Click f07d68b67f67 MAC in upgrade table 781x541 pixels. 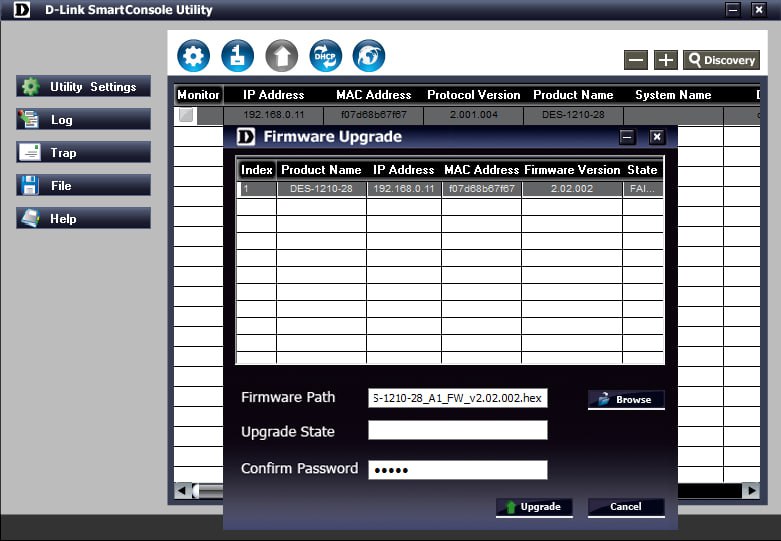(482, 189)
